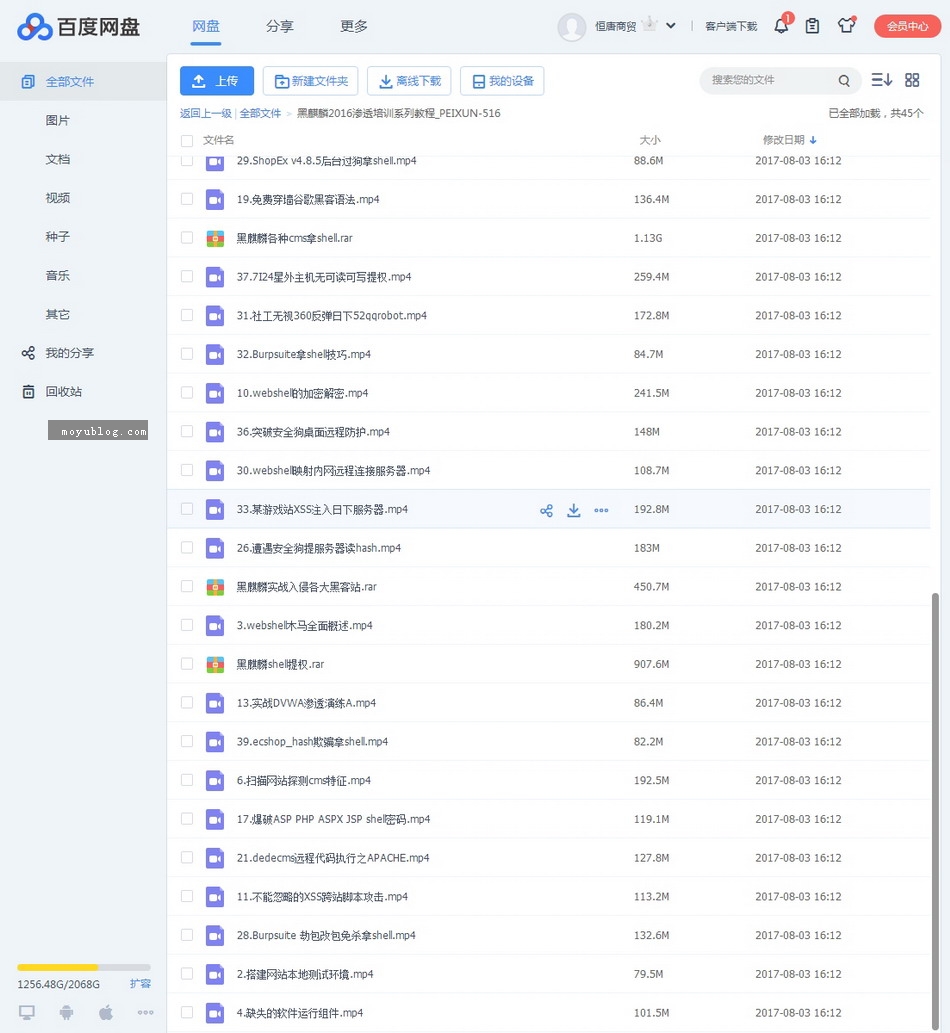This screenshot has width=950, height=1033.
Task: Select checkbox of 6.扫描网站探测cms特征.mp4
Action: [x=187, y=780]
